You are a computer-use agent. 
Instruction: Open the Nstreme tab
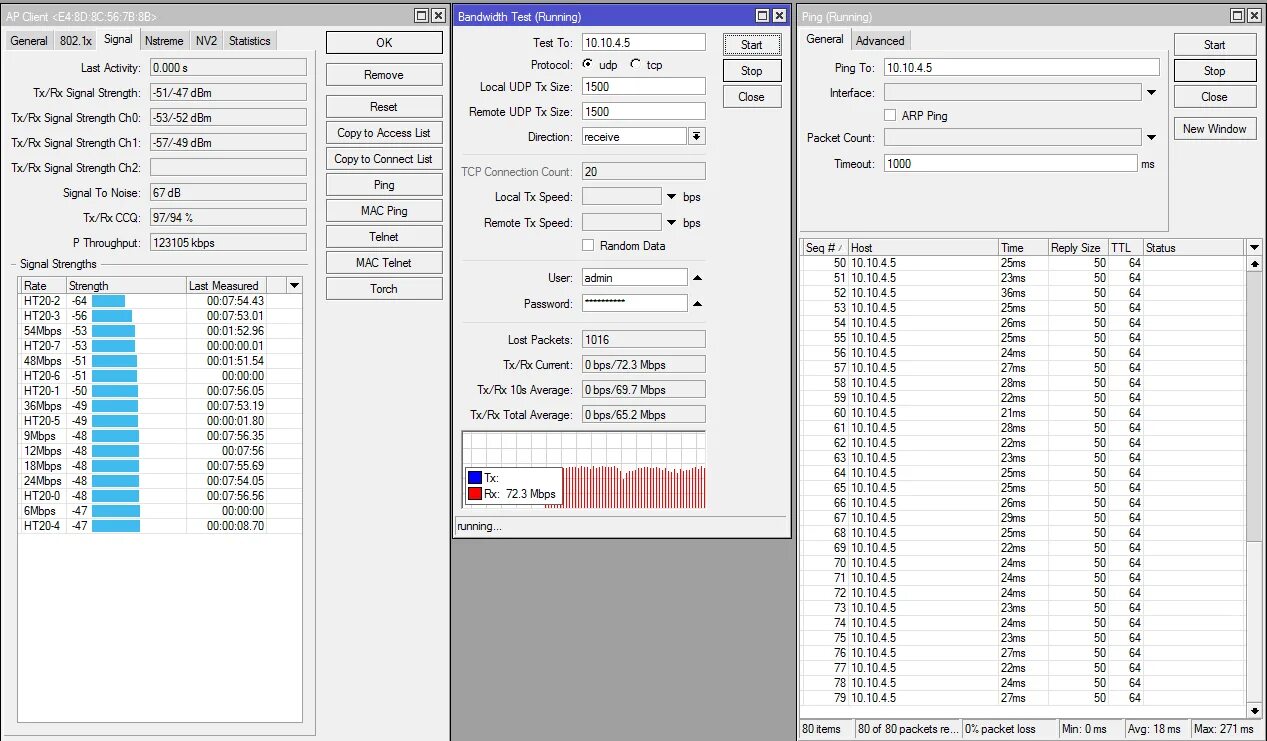click(x=164, y=41)
